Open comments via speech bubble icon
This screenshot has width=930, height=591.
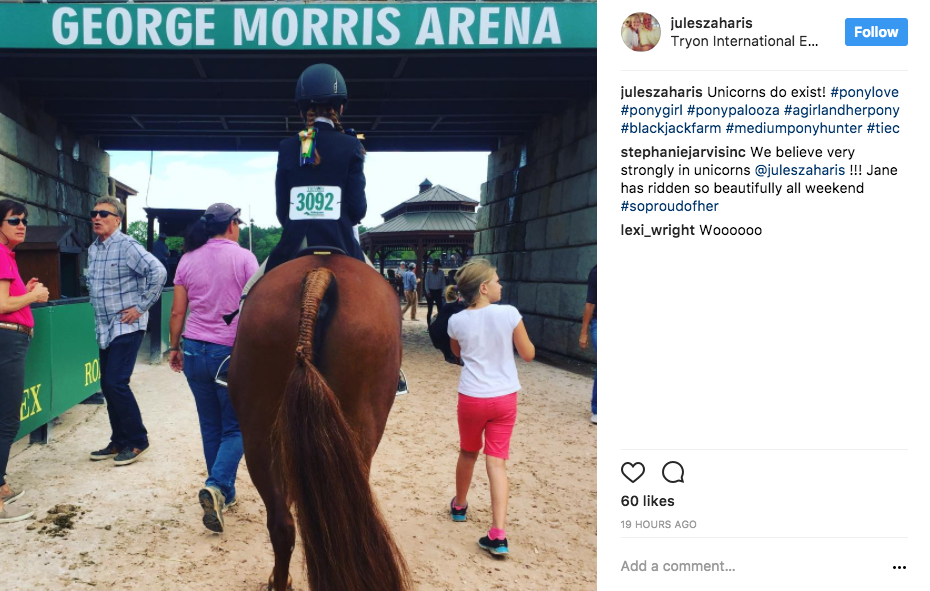point(673,472)
